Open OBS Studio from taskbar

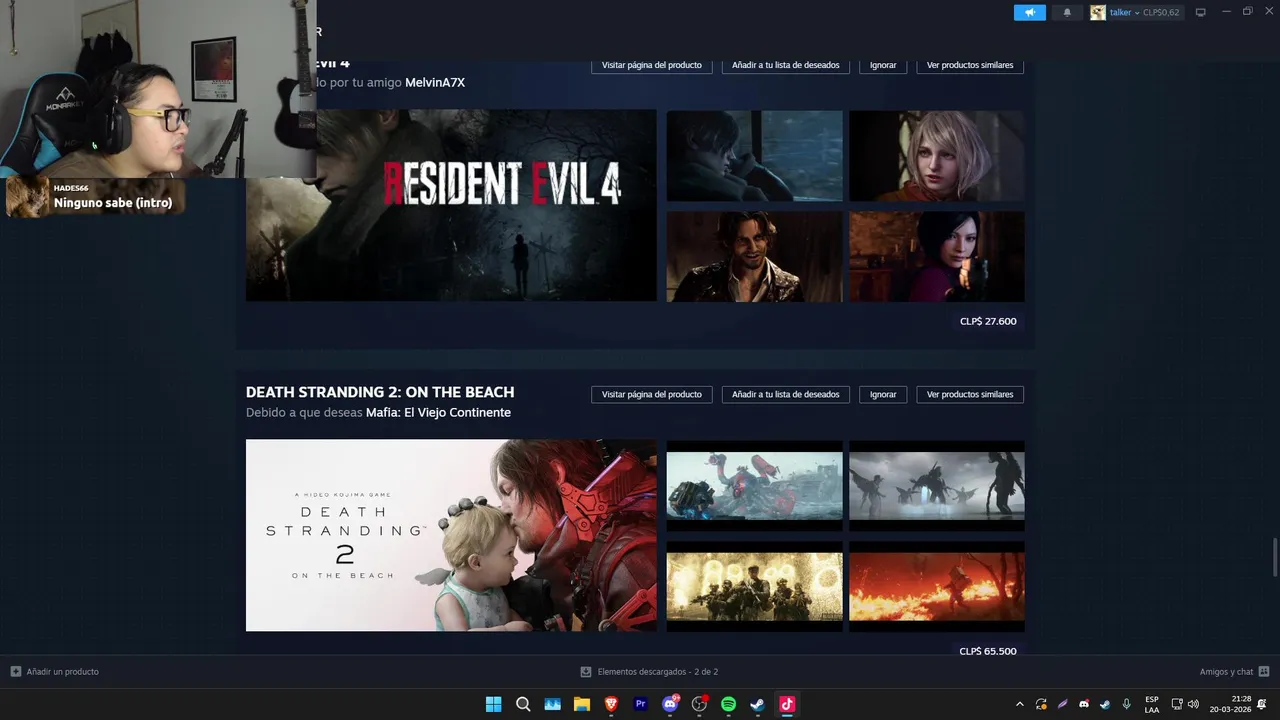(699, 704)
